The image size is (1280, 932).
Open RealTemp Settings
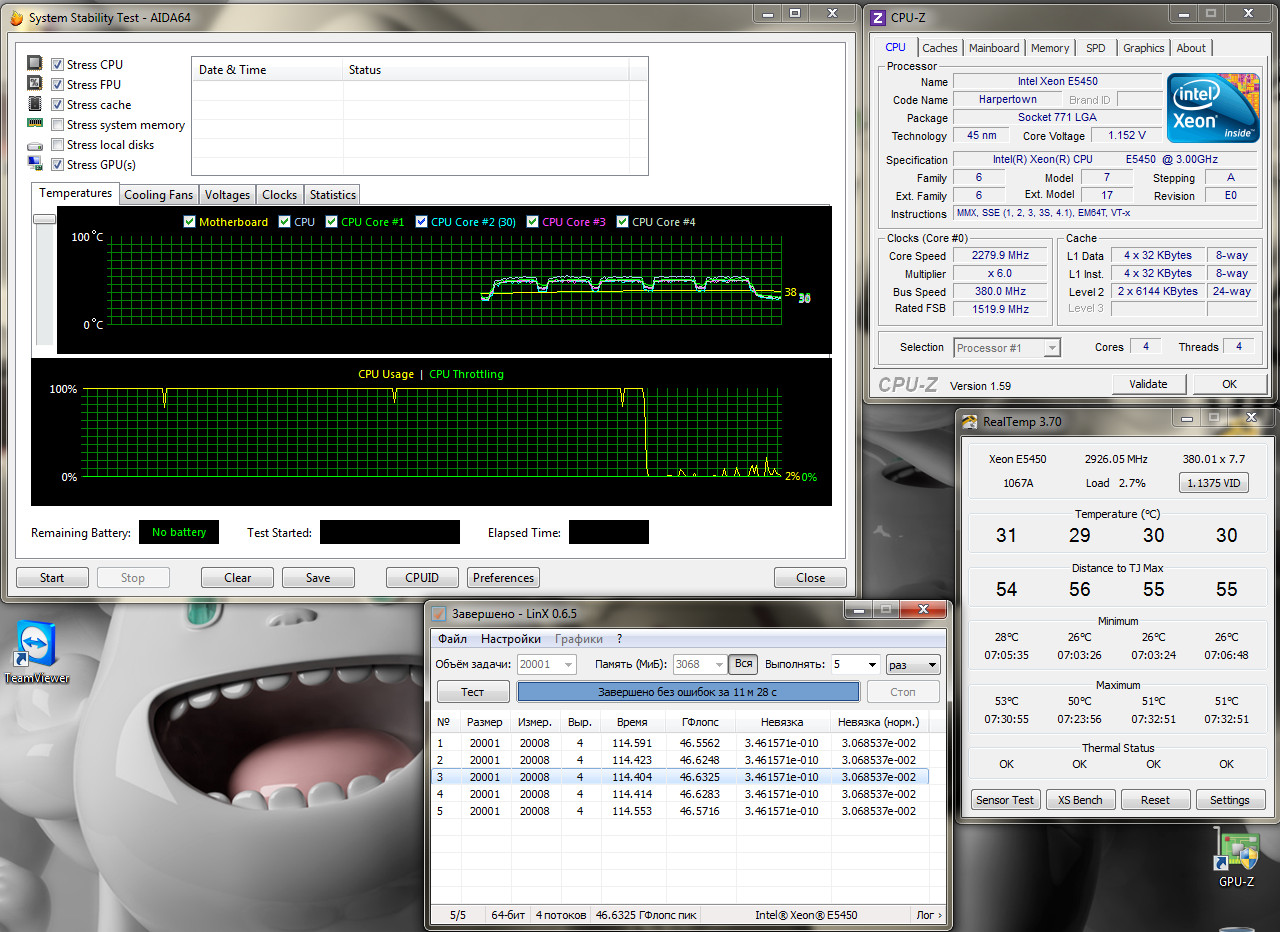coord(1229,800)
